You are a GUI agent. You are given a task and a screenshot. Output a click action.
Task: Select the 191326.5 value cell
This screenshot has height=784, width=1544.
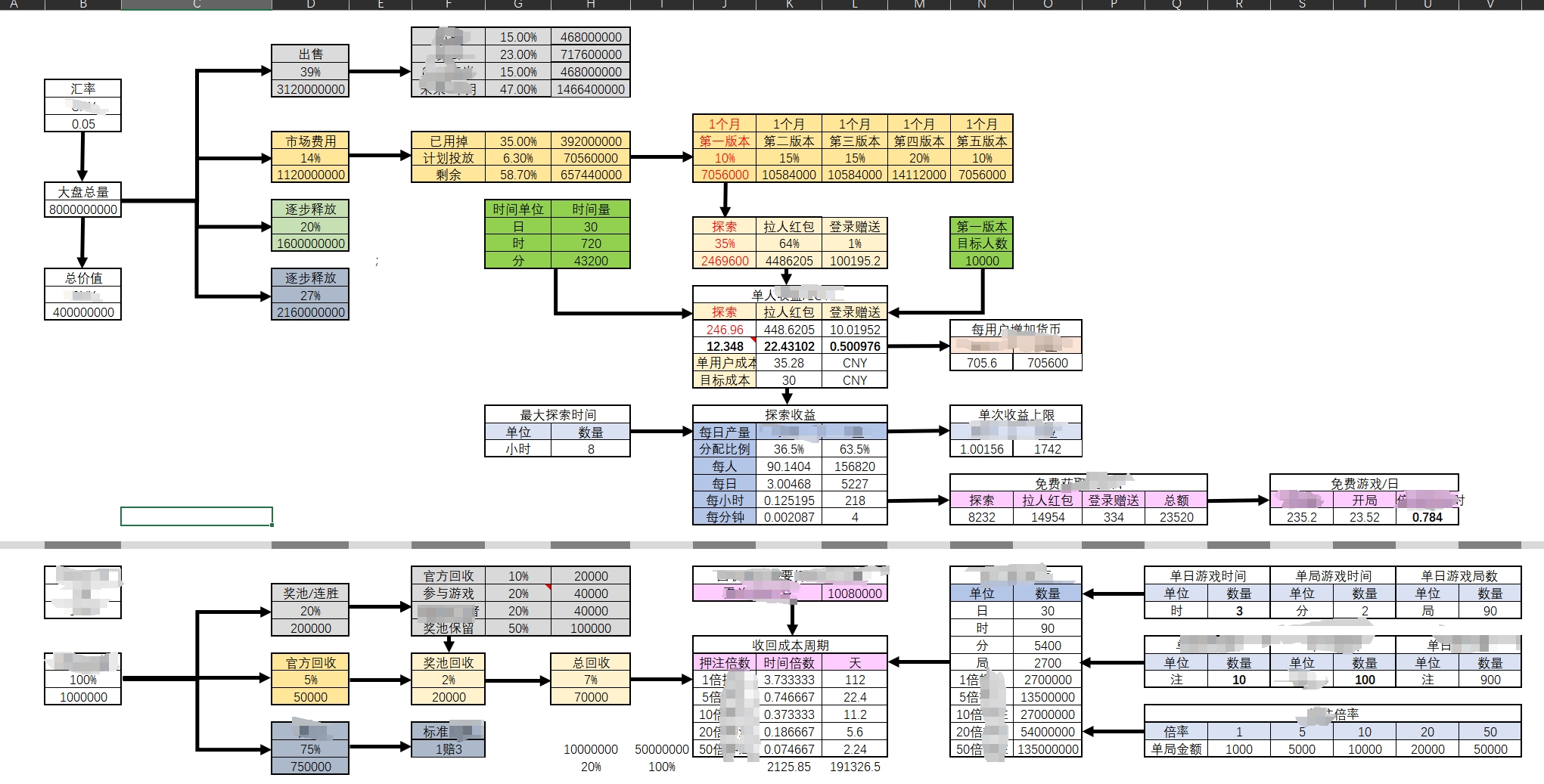pyautogui.click(x=855, y=767)
